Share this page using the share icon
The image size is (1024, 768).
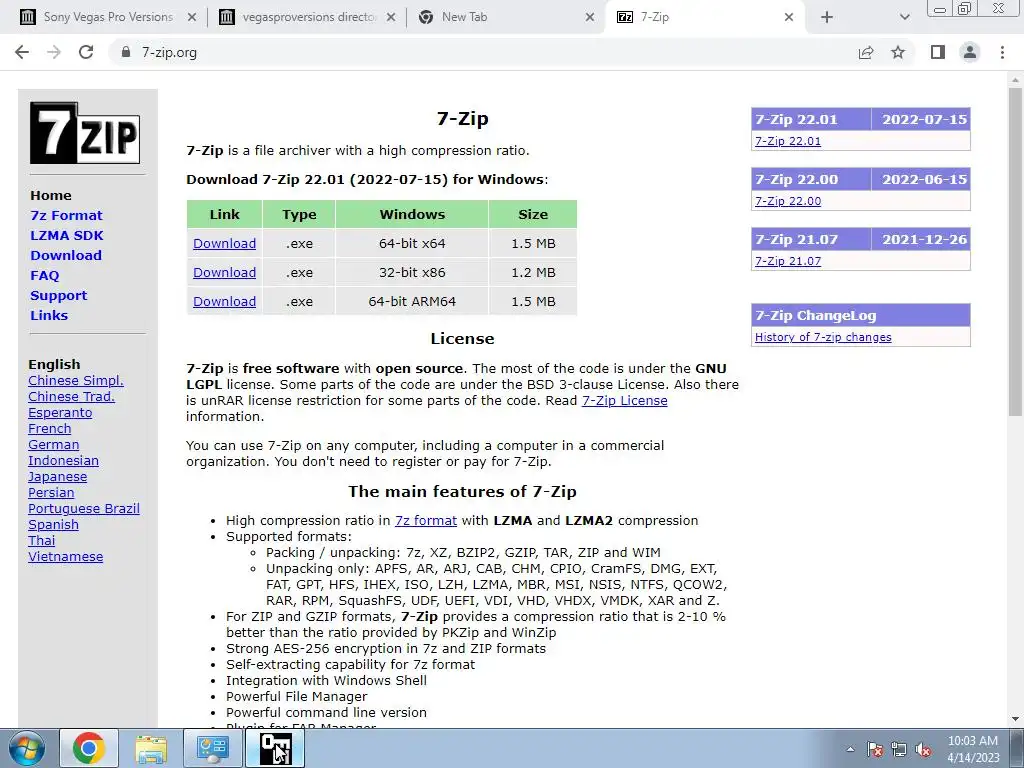click(x=866, y=52)
